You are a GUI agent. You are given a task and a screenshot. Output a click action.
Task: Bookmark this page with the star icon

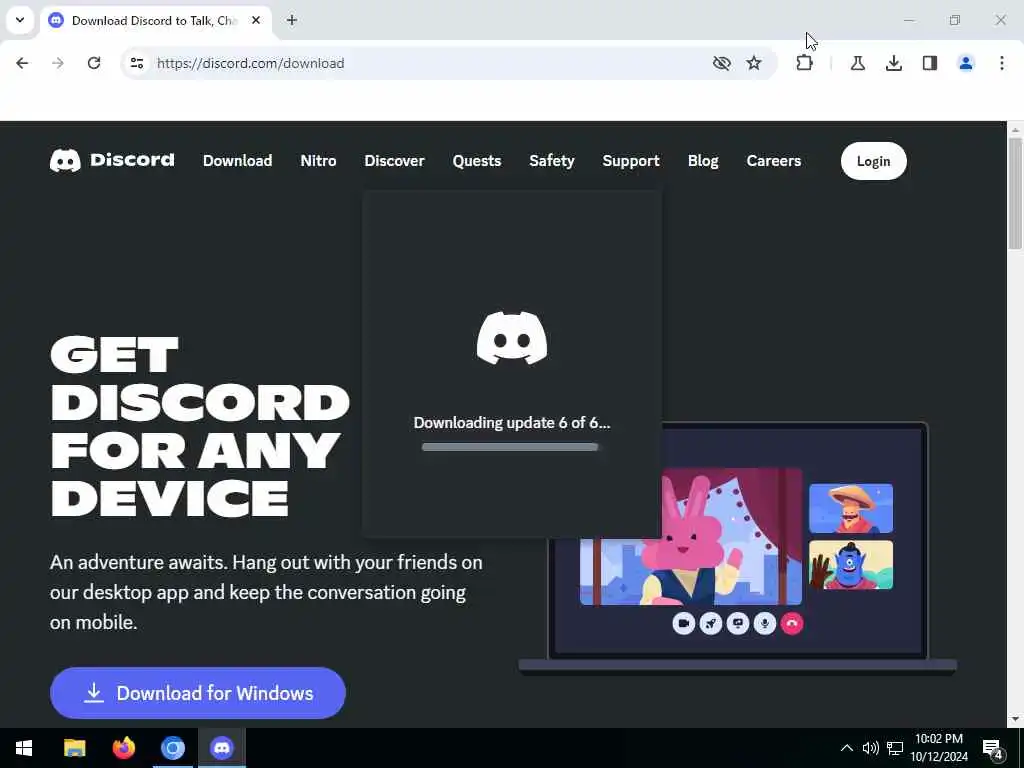pyautogui.click(x=754, y=63)
